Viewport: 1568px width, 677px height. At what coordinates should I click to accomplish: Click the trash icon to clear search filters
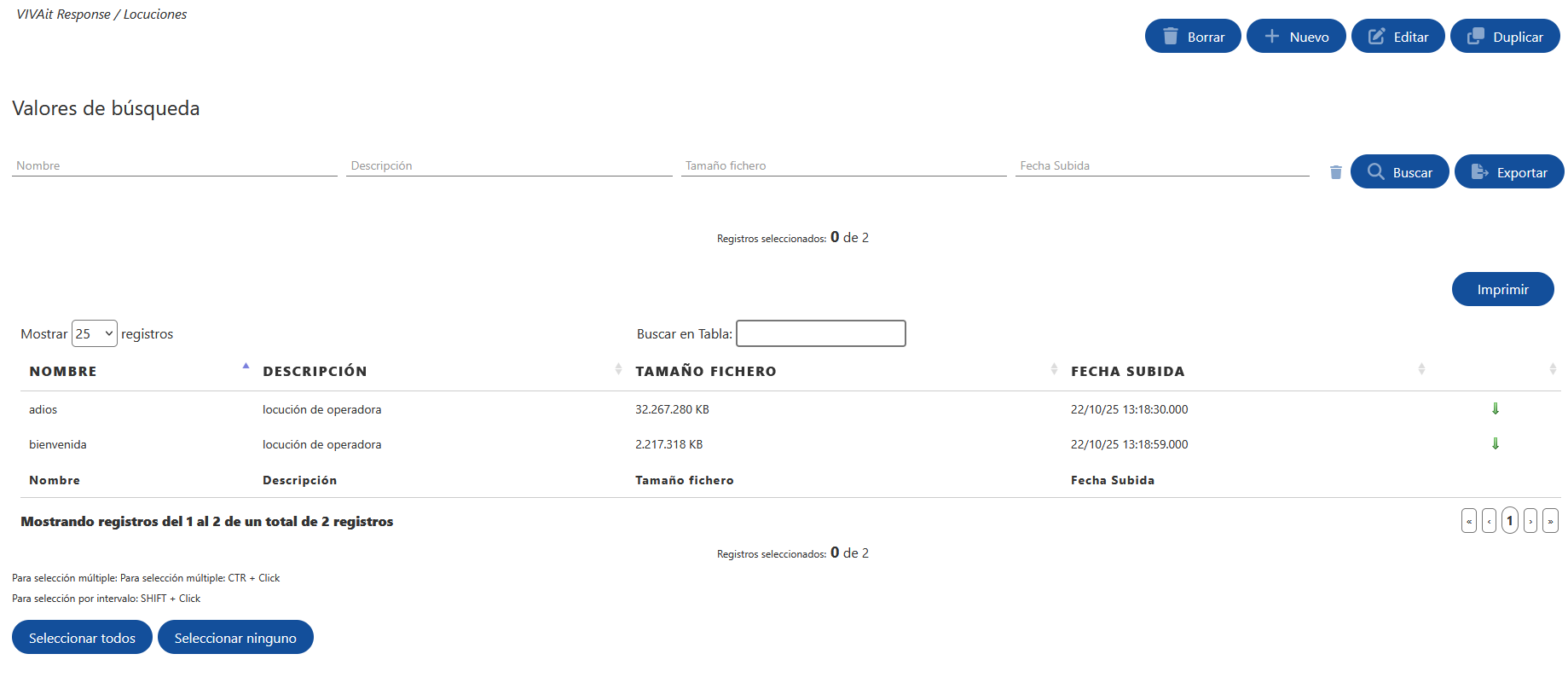click(1335, 172)
